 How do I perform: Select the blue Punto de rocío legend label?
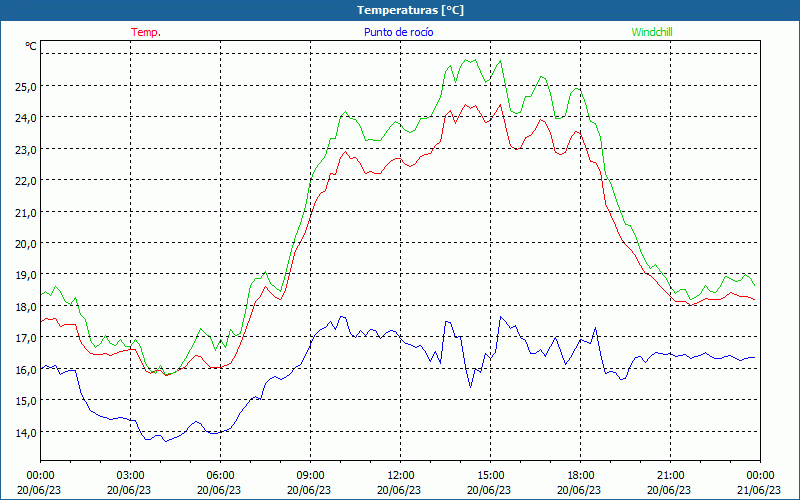(x=398, y=32)
